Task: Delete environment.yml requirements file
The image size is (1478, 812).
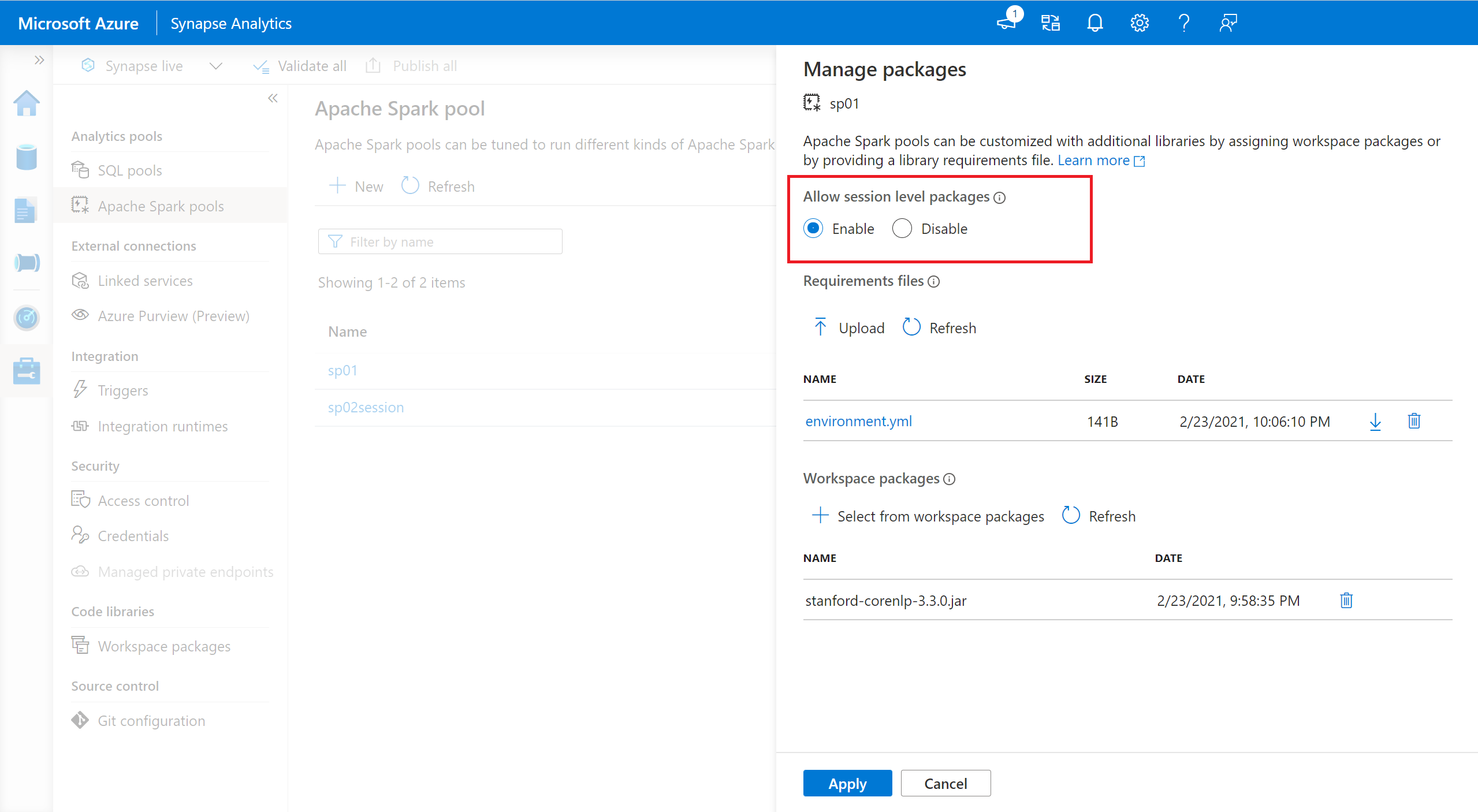Action: [x=1414, y=421]
